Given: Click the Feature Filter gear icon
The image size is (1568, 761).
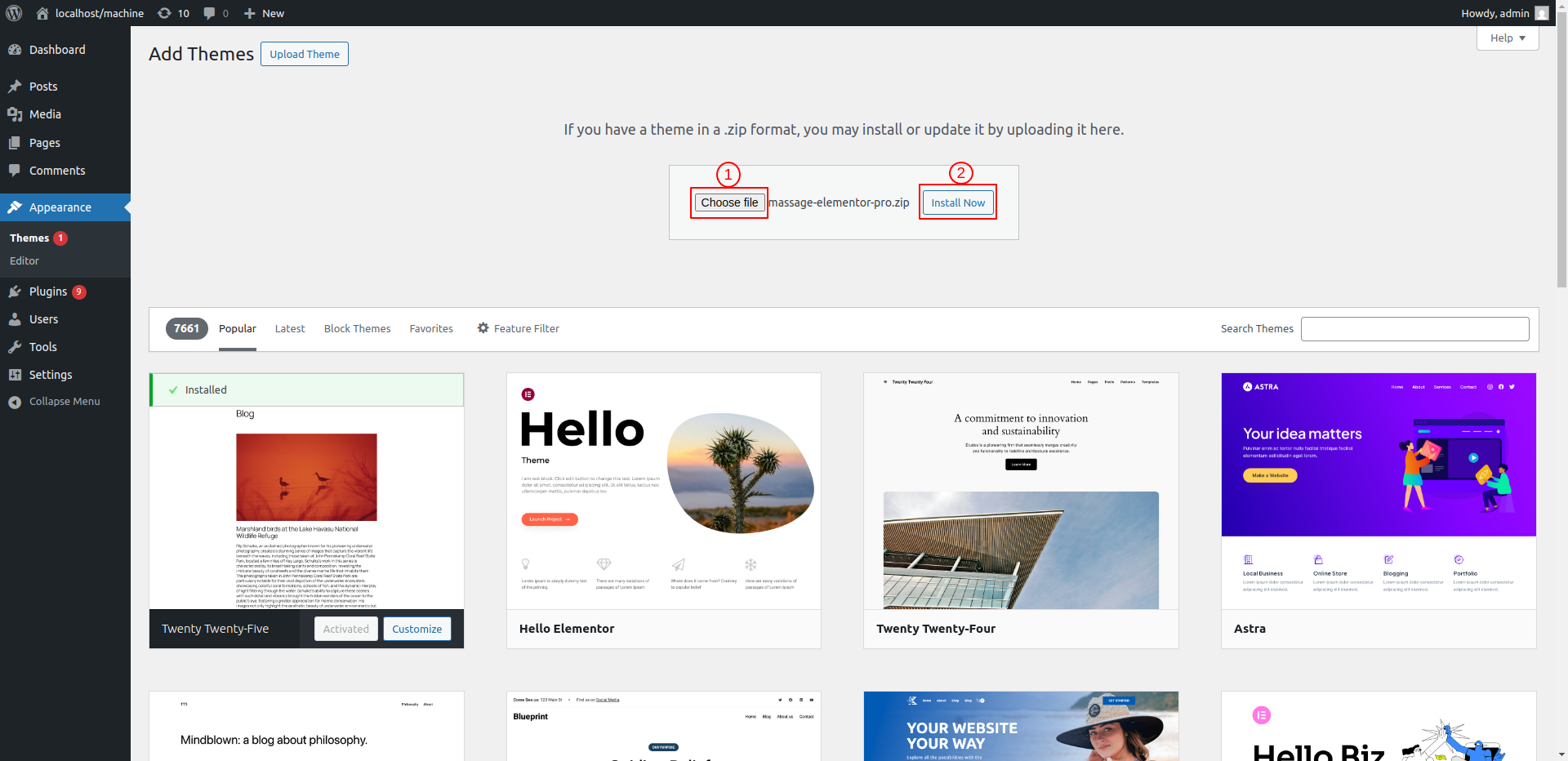Looking at the screenshot, I should [x=483, y=328].
